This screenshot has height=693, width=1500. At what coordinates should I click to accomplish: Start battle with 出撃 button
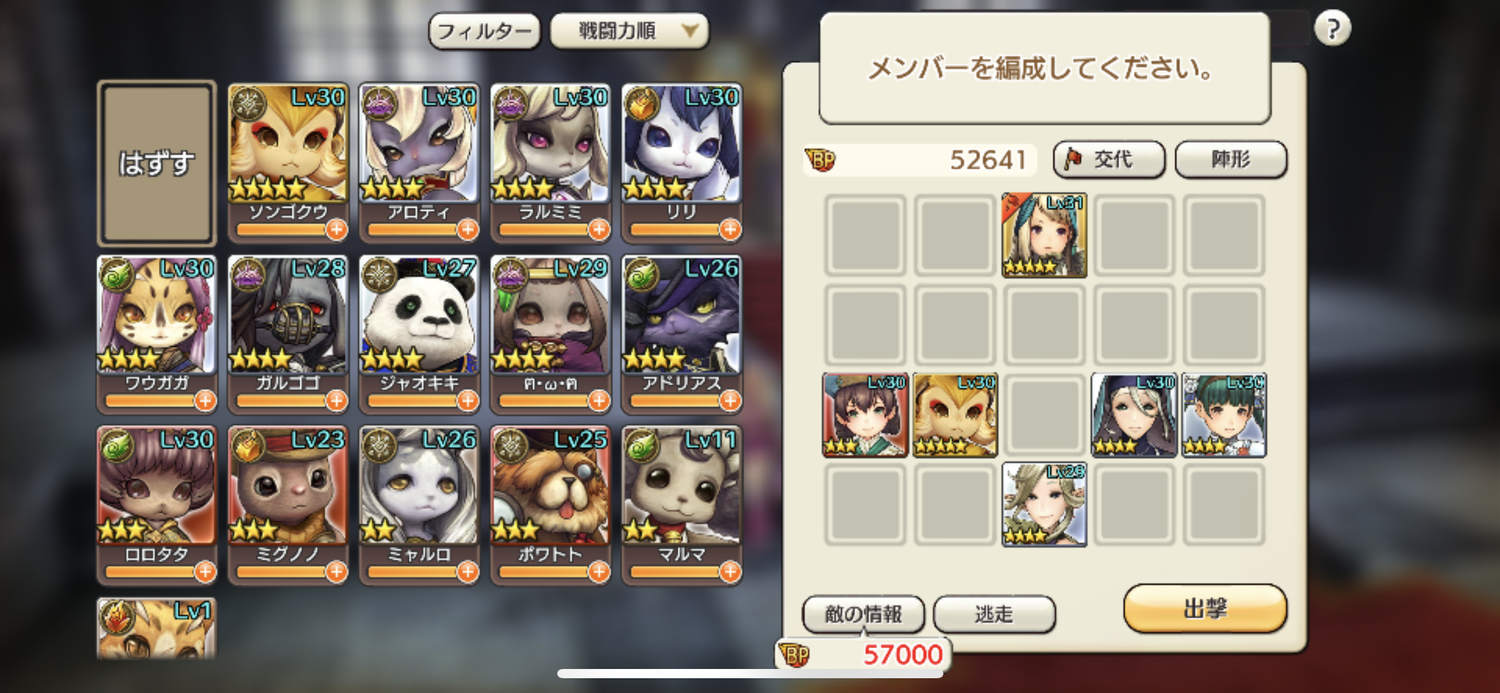(1205, 609)
